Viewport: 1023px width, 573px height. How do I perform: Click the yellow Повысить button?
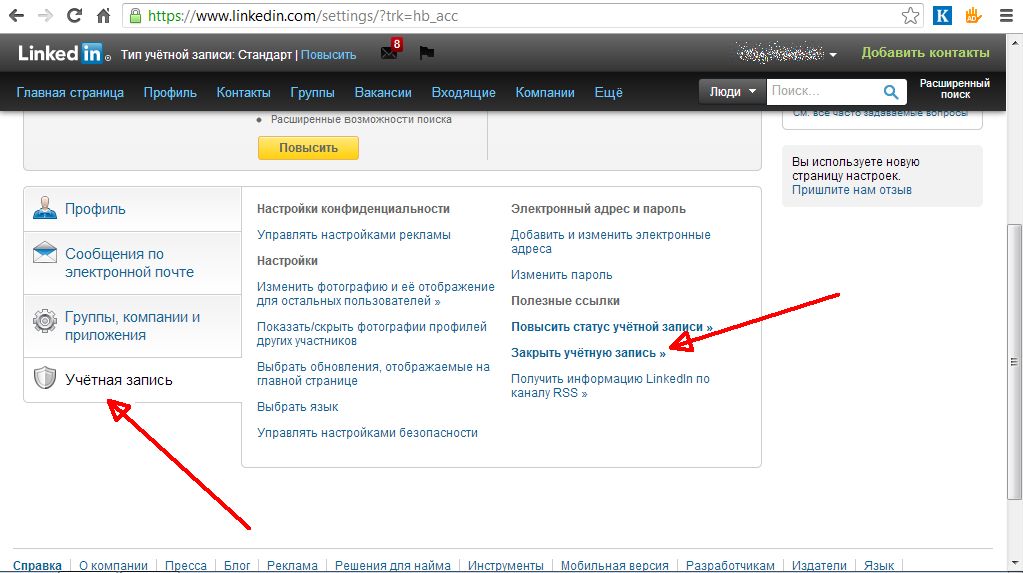[308, 147]
